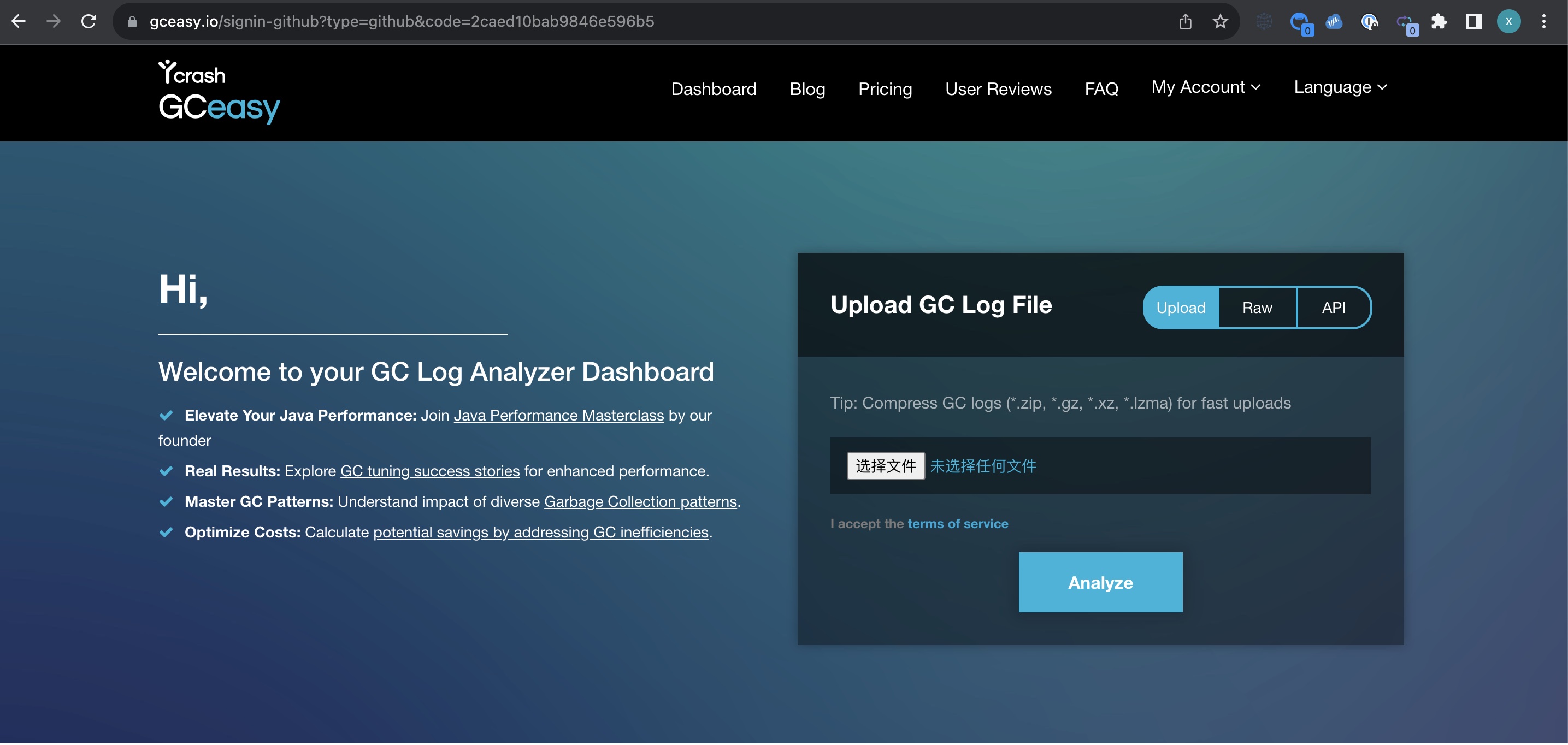Bookmark the page with the star icon
The image size is (1568, 745).
point(1220,22)
